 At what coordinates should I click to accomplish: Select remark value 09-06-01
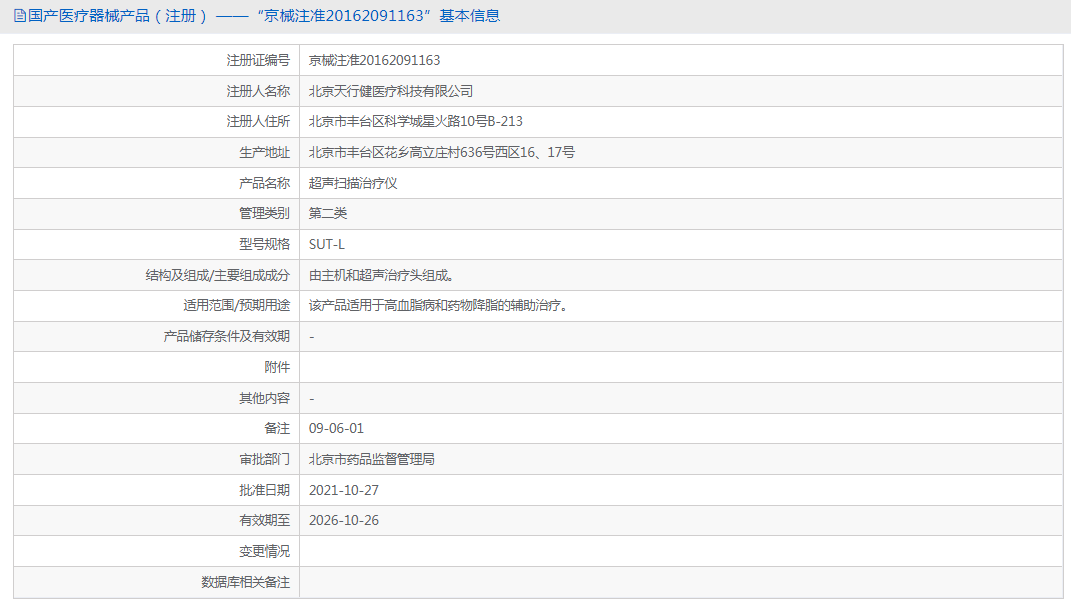pos(336,428)
